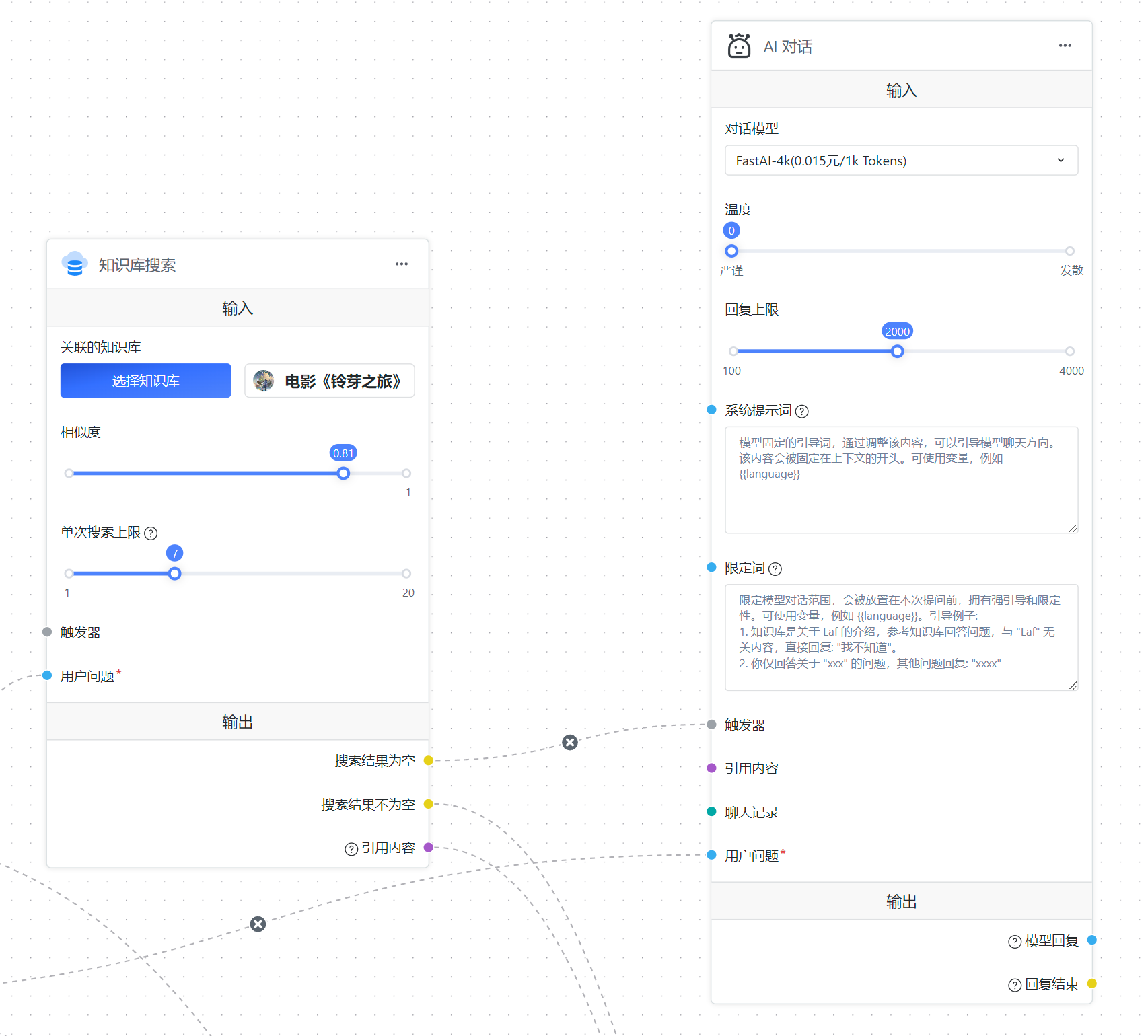Delete the 搜索结果为空 connection line

click(x=570, y=742)
